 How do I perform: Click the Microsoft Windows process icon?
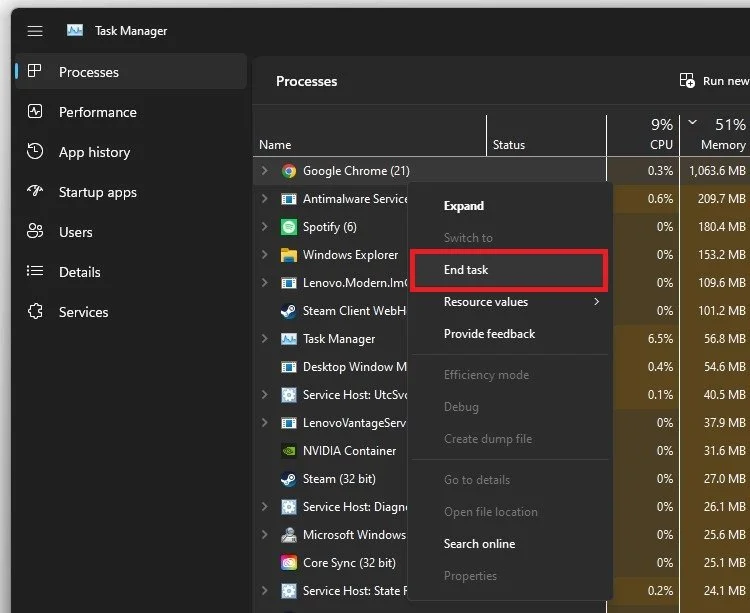pos(289,535)
